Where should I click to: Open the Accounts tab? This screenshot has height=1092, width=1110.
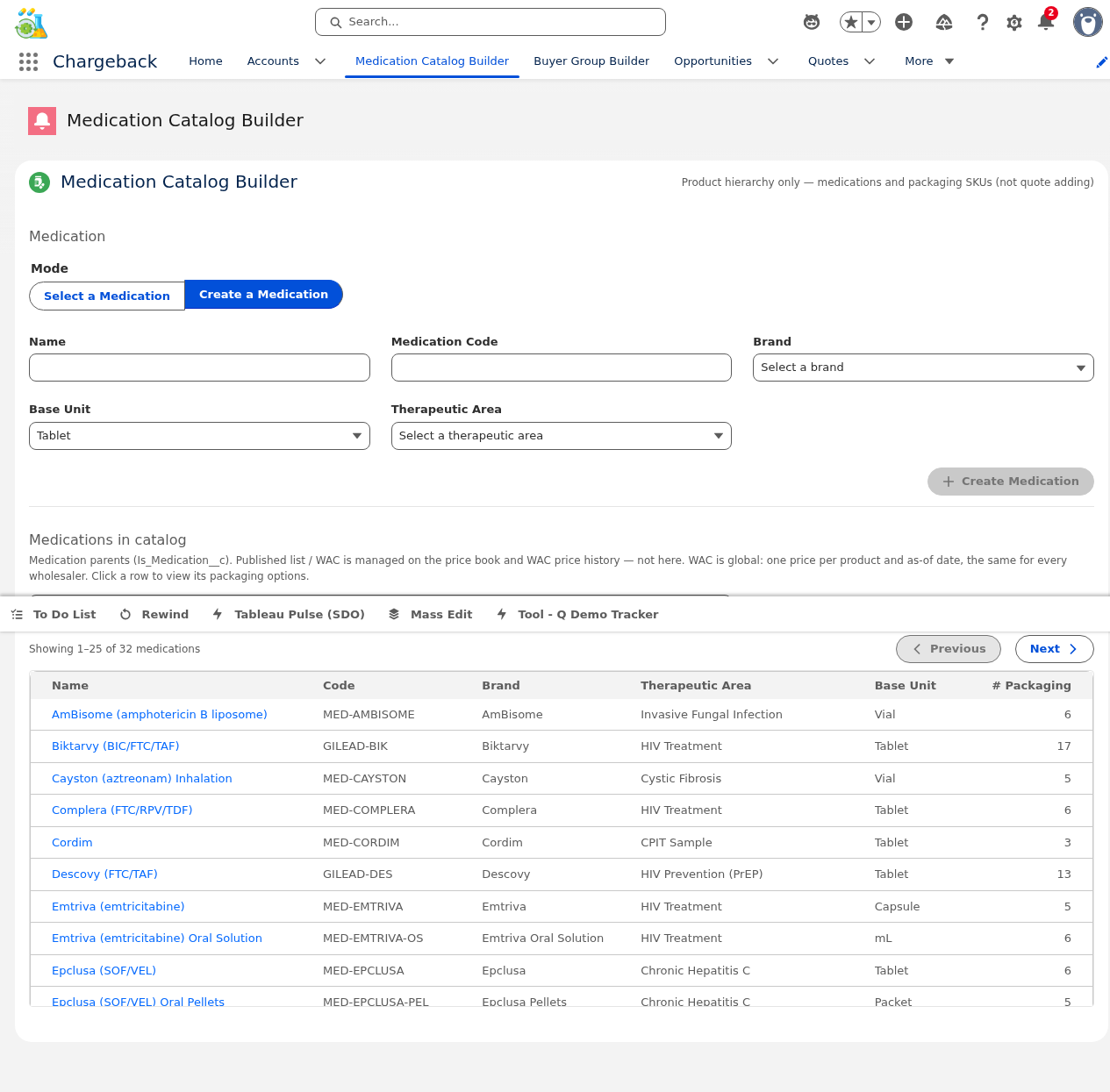273,61
